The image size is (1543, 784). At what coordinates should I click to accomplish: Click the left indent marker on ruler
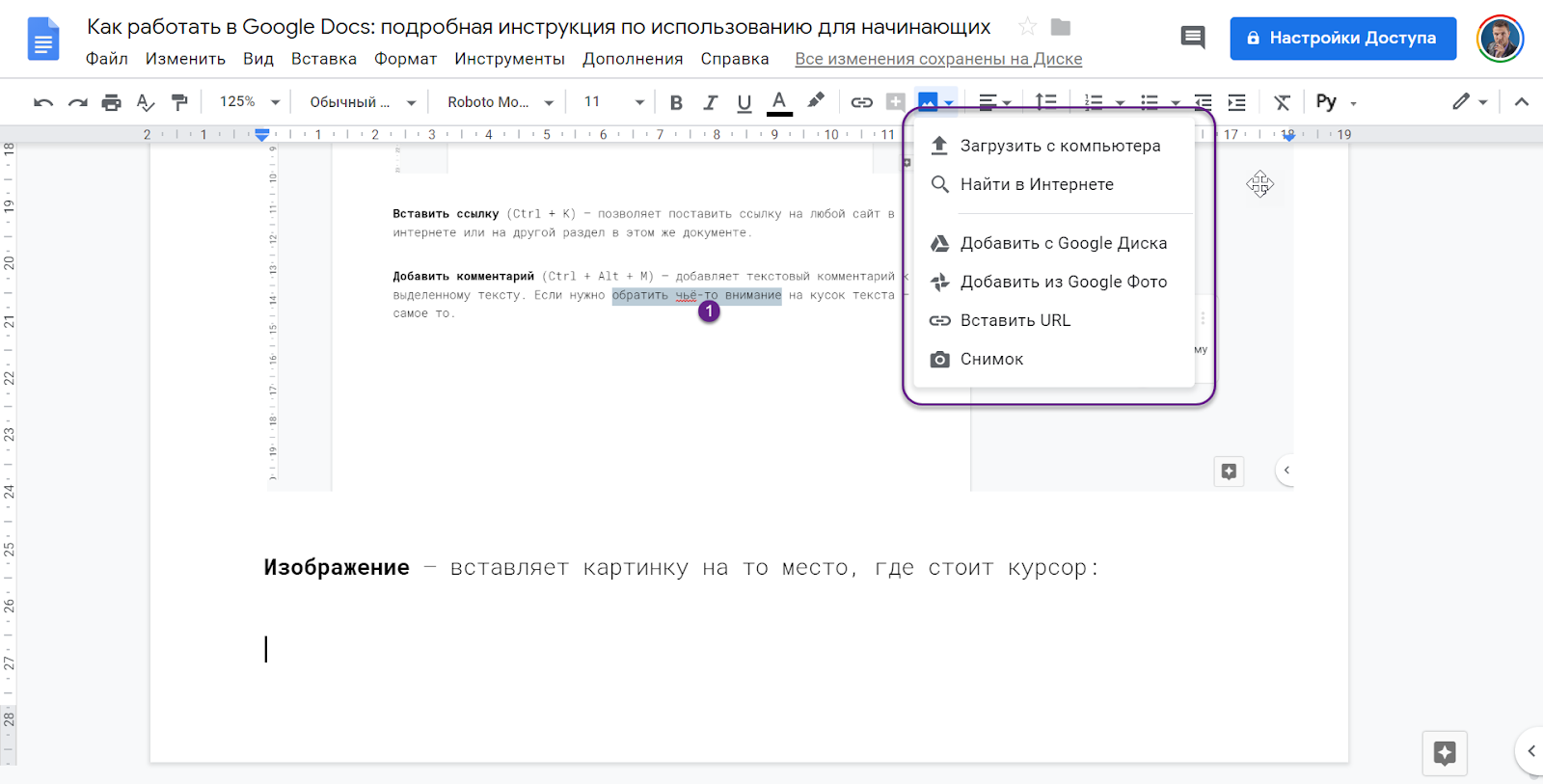click(x=262, y=135)
